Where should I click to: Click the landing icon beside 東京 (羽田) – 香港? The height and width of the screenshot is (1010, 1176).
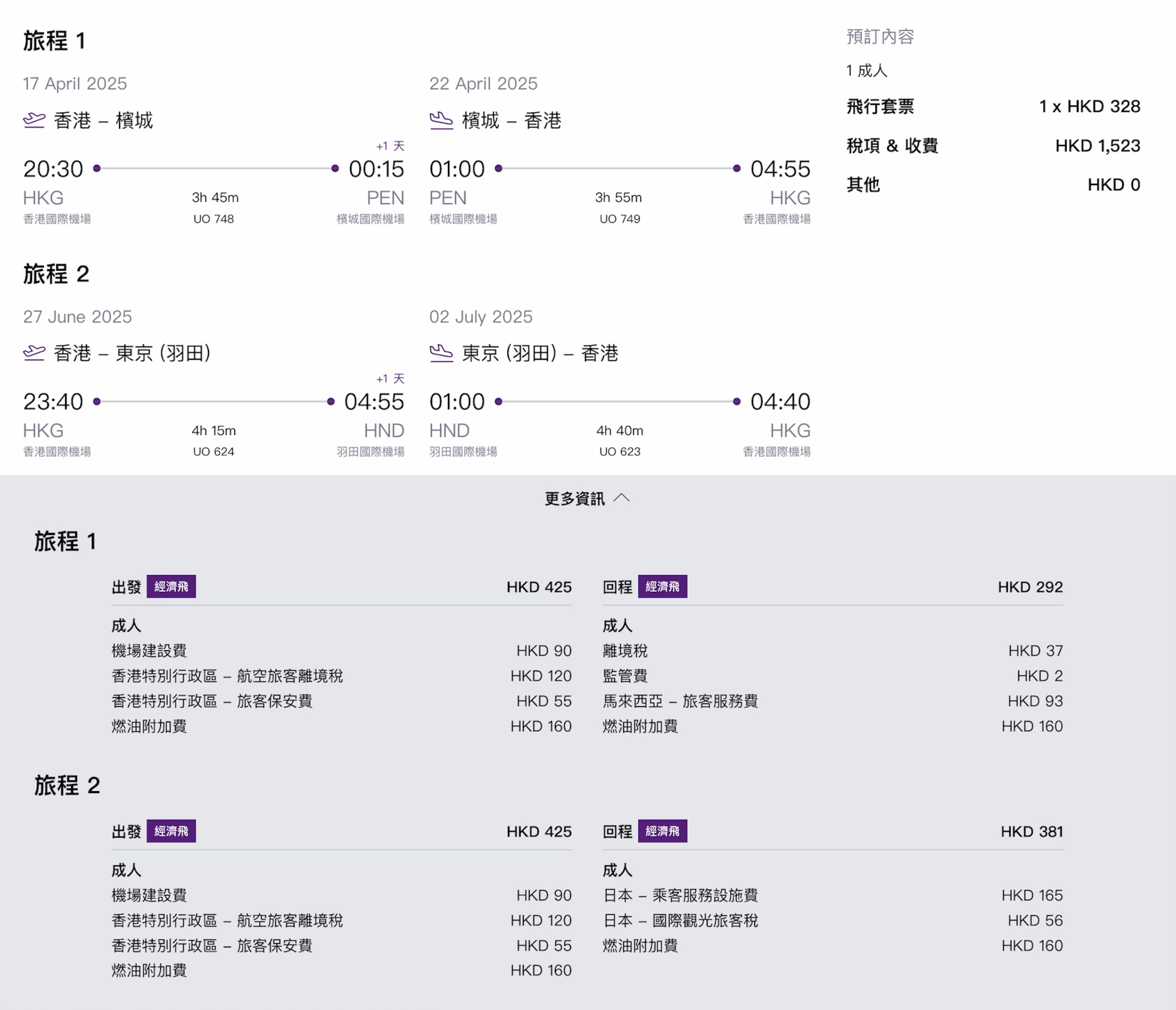441,353
